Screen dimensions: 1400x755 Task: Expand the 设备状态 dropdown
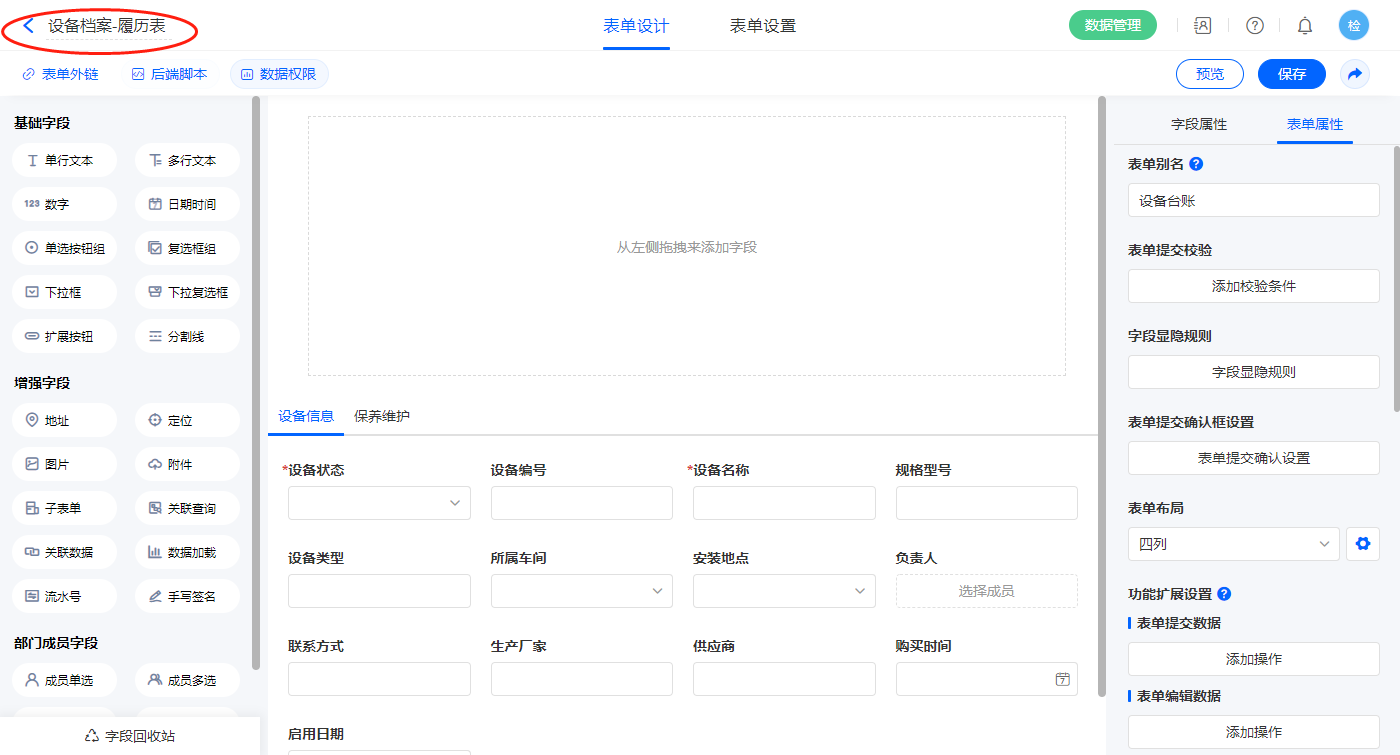379,503
